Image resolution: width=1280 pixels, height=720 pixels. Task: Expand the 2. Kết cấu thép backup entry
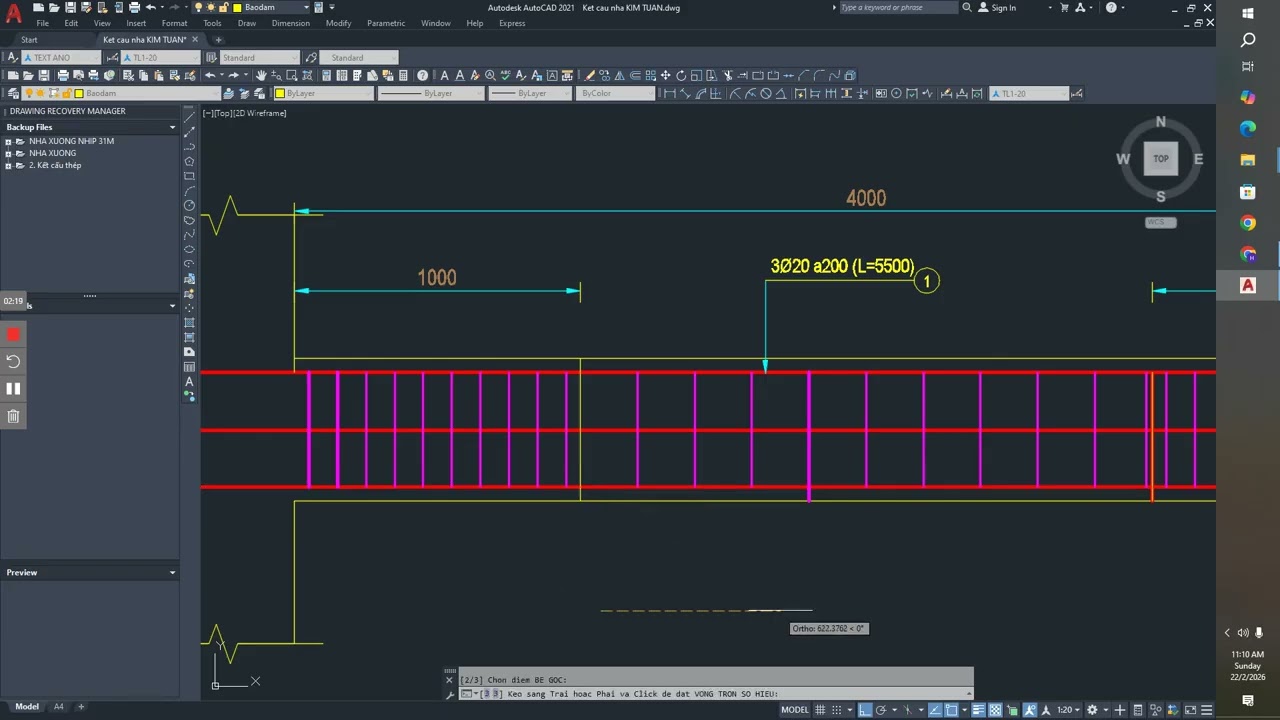(x=8, y=165)
